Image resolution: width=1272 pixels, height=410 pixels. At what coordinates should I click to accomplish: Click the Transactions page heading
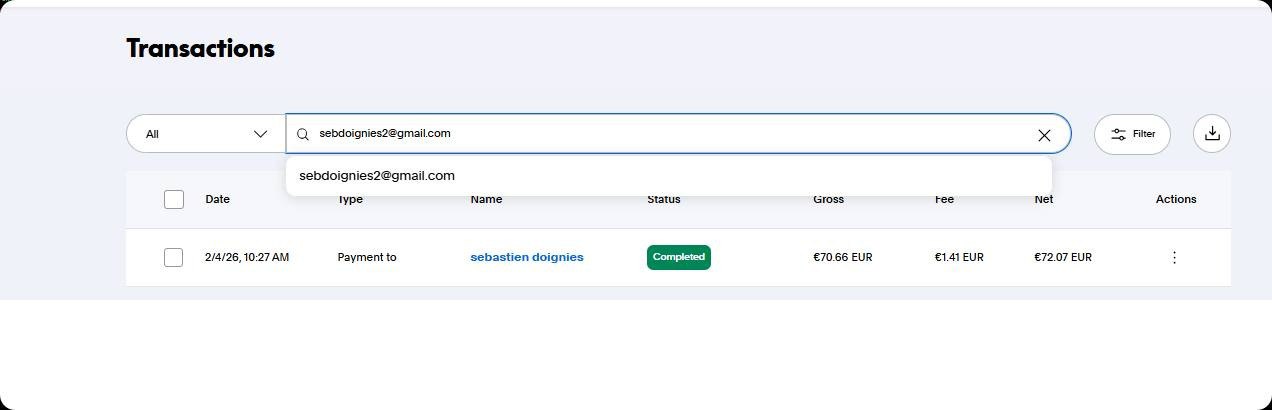pos(200,48)
